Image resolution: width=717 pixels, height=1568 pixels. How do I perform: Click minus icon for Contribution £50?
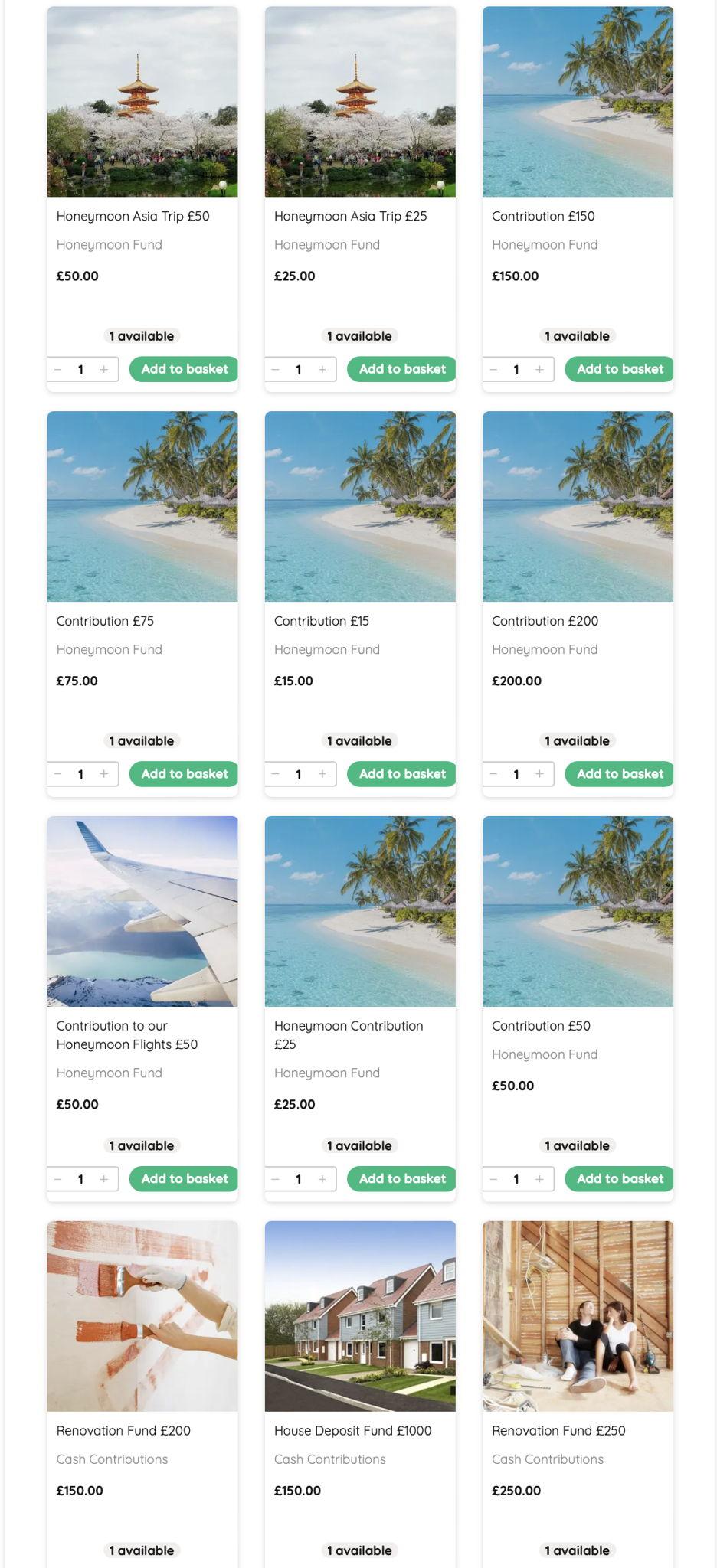coord(493,1179)
